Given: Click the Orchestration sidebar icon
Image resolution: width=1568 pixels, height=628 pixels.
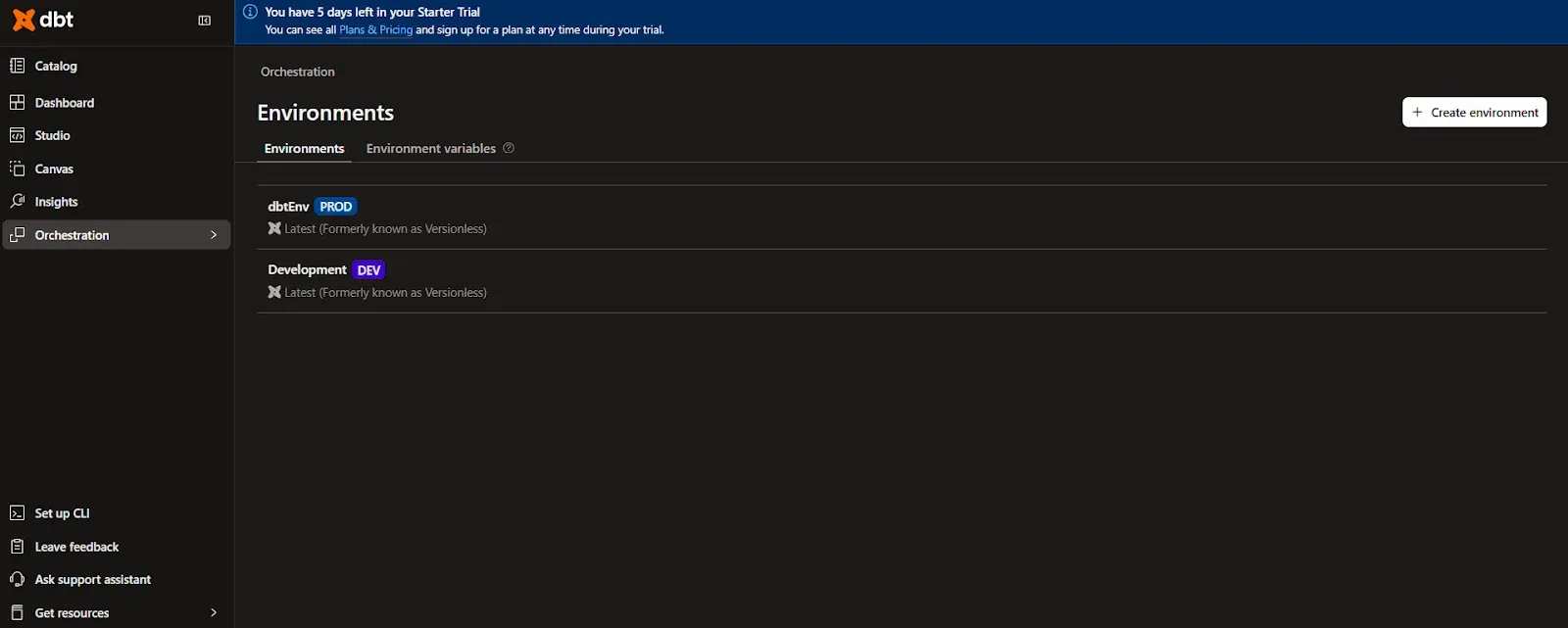Looking at the screenshot, I should coord(17,235).
